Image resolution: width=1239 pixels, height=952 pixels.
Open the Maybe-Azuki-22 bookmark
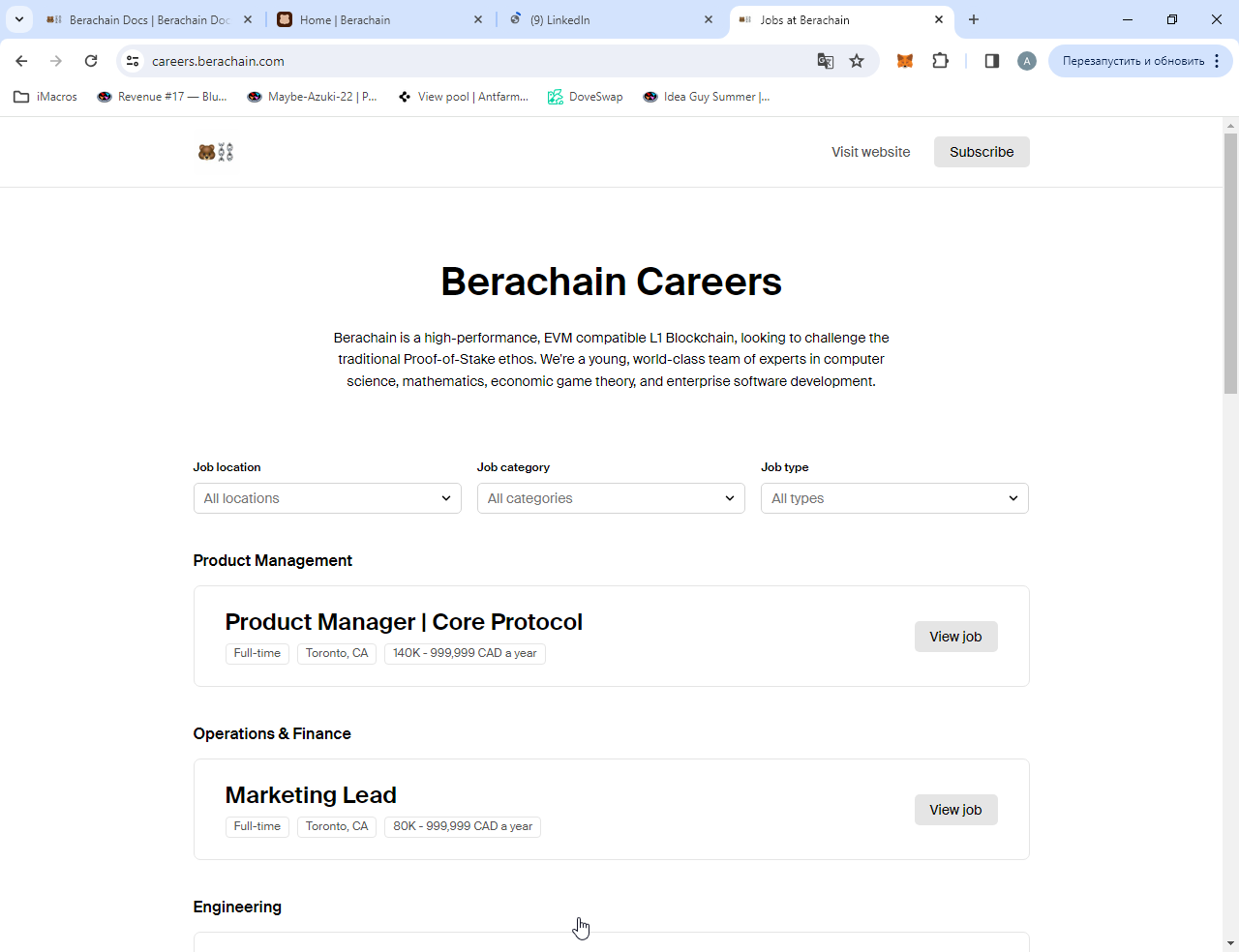[x=313, y=97]
